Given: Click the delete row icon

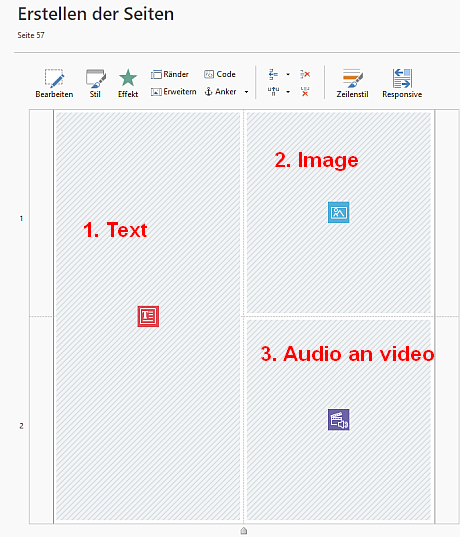Looking at the screenshot, I should click(x=305, y=74).
